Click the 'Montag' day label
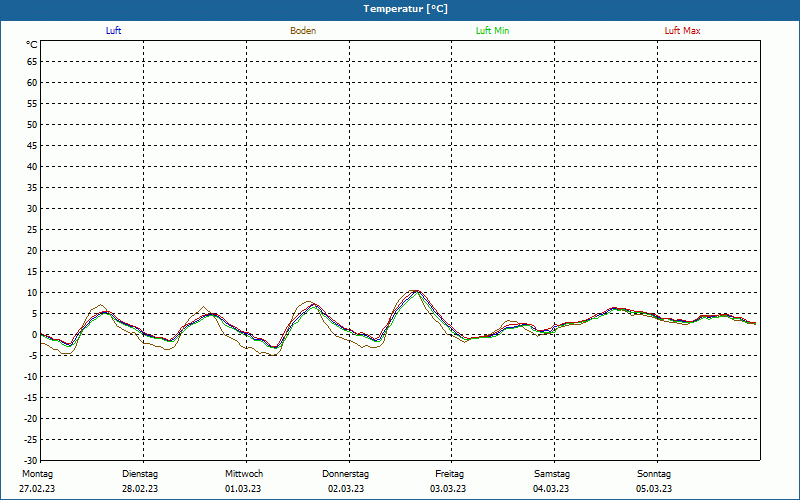 tap(37, 474)
